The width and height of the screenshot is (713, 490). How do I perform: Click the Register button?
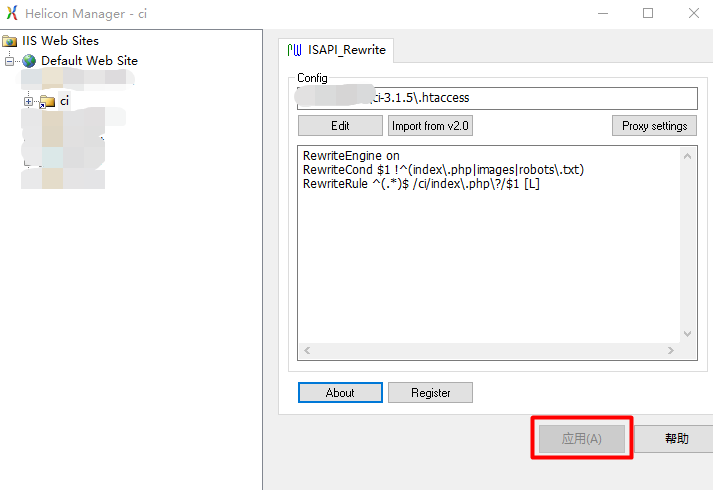430,392
